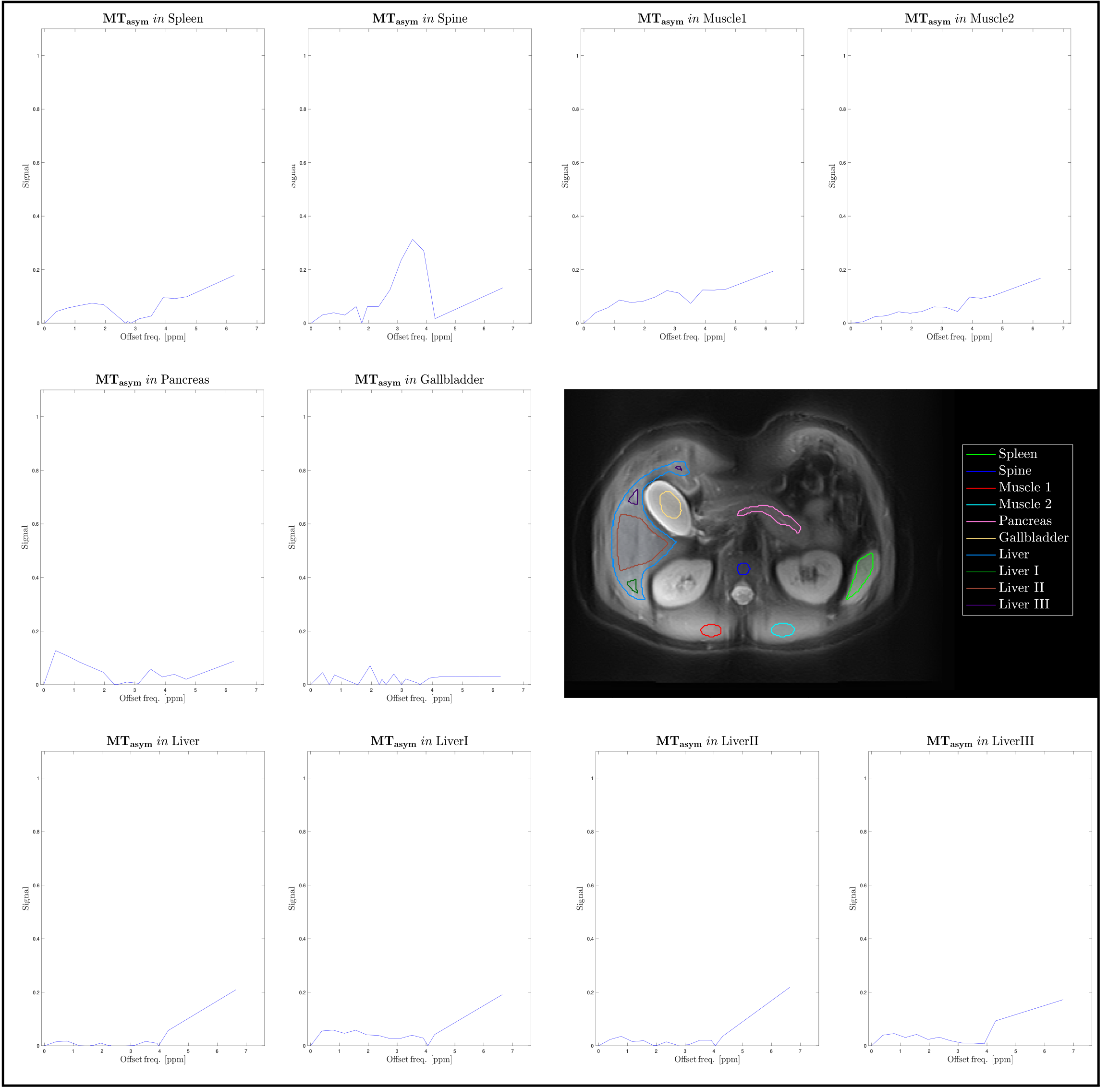Click the peak of the Spine curve
Image resolution: width=1120 pixels, height=1087 pixels.
click(x=413, y=239)
